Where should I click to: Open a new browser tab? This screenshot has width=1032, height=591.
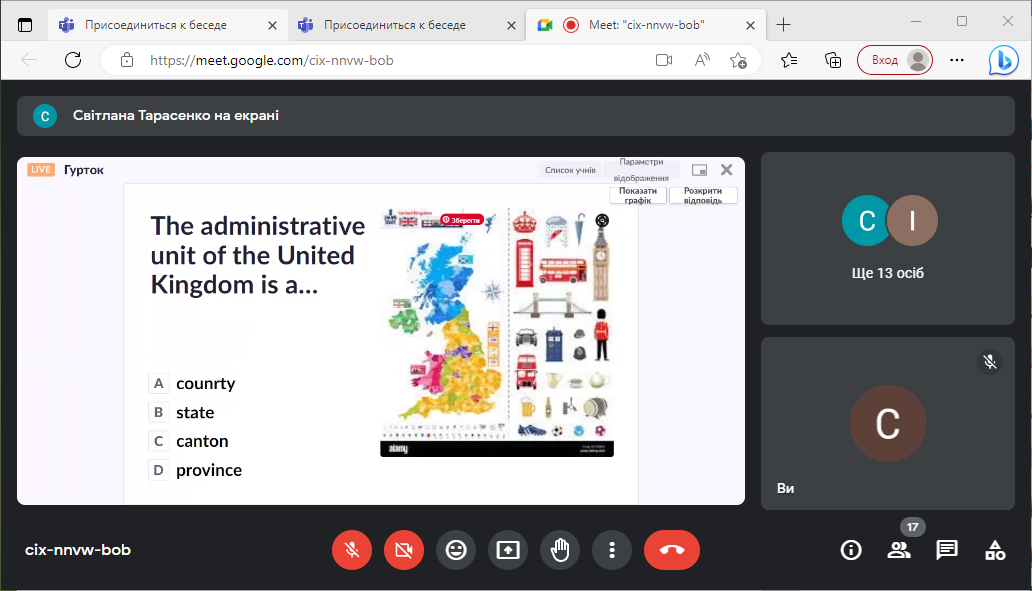pyautogui.click(x=784, y=25)
